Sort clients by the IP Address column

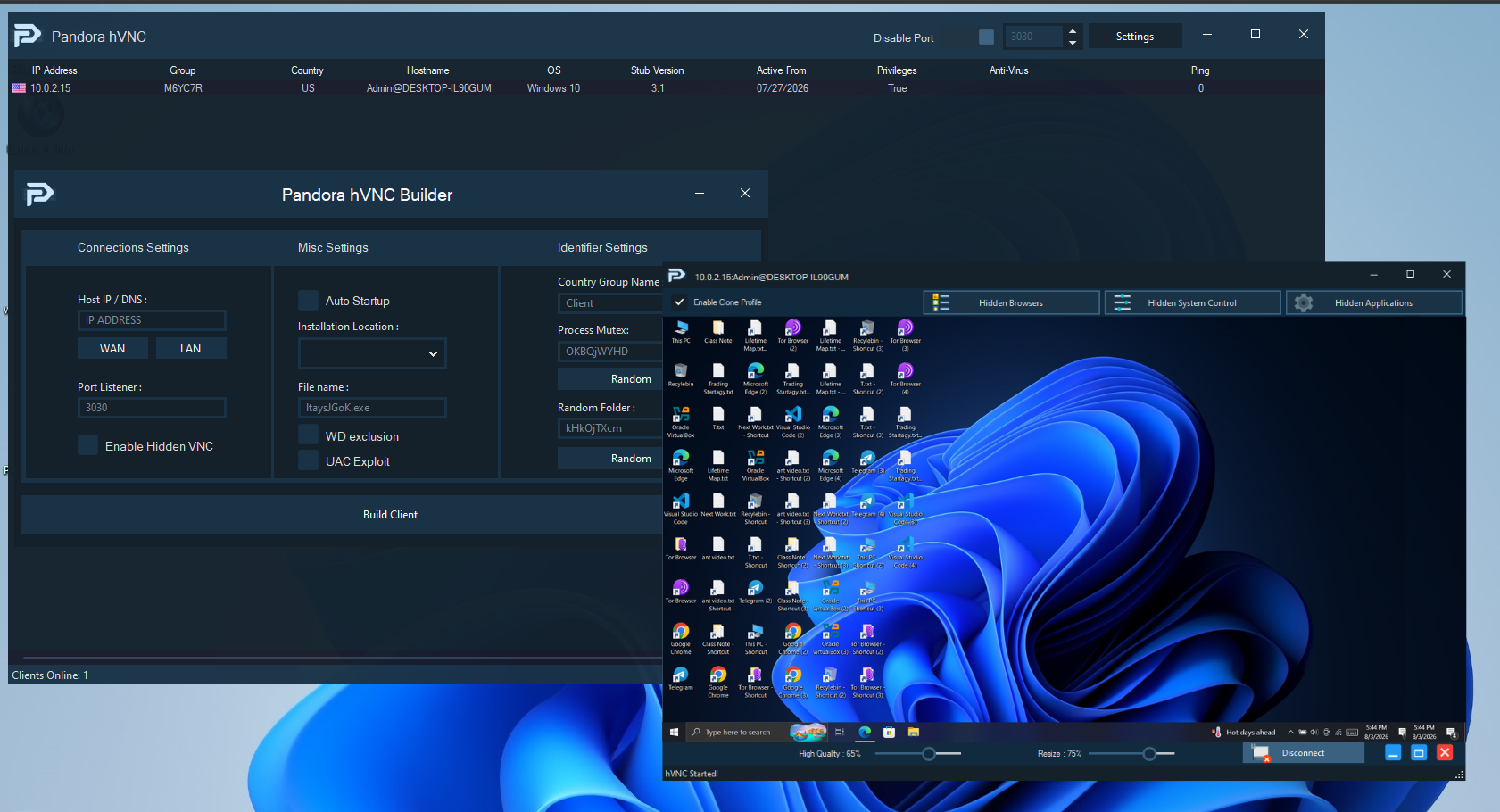pos(54,70)
